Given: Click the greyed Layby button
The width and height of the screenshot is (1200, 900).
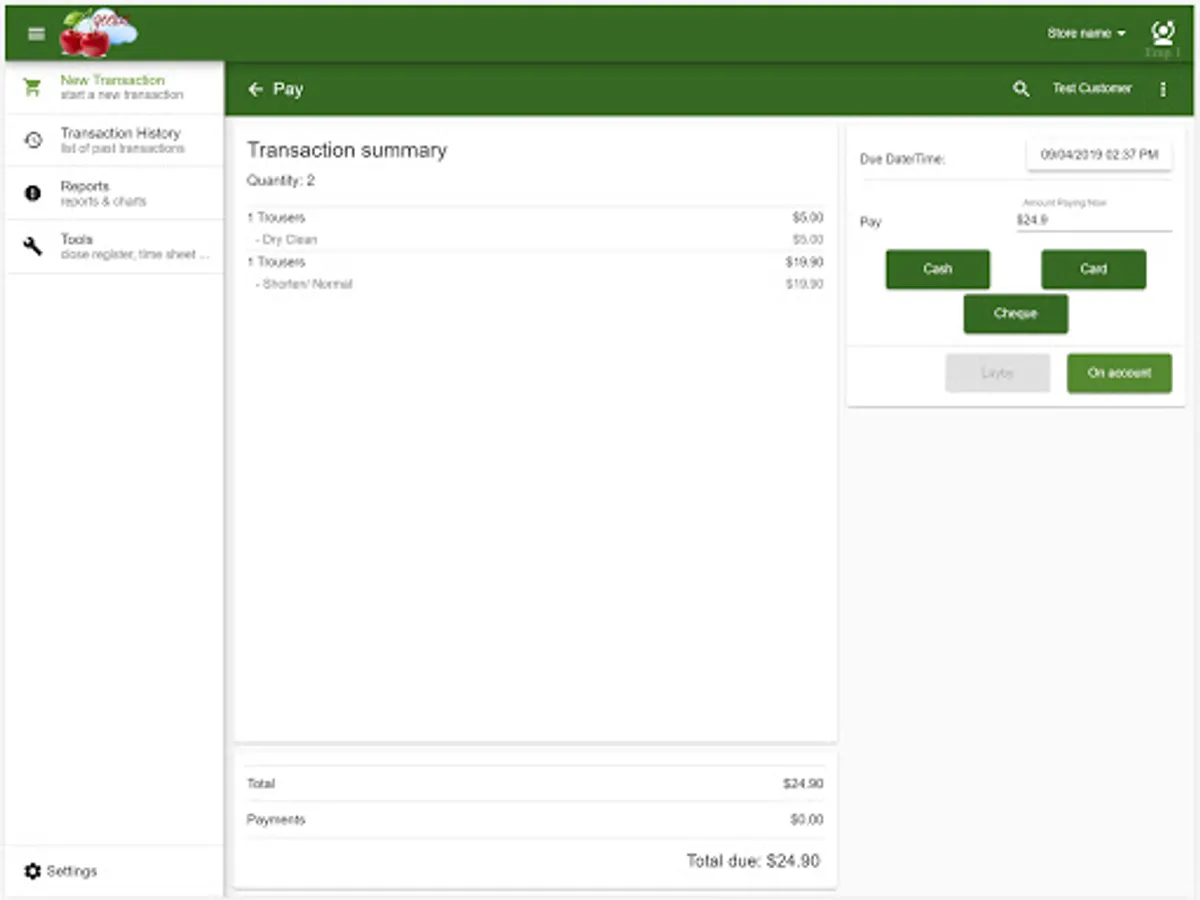Looking at the screenshot, I should 998,373.
